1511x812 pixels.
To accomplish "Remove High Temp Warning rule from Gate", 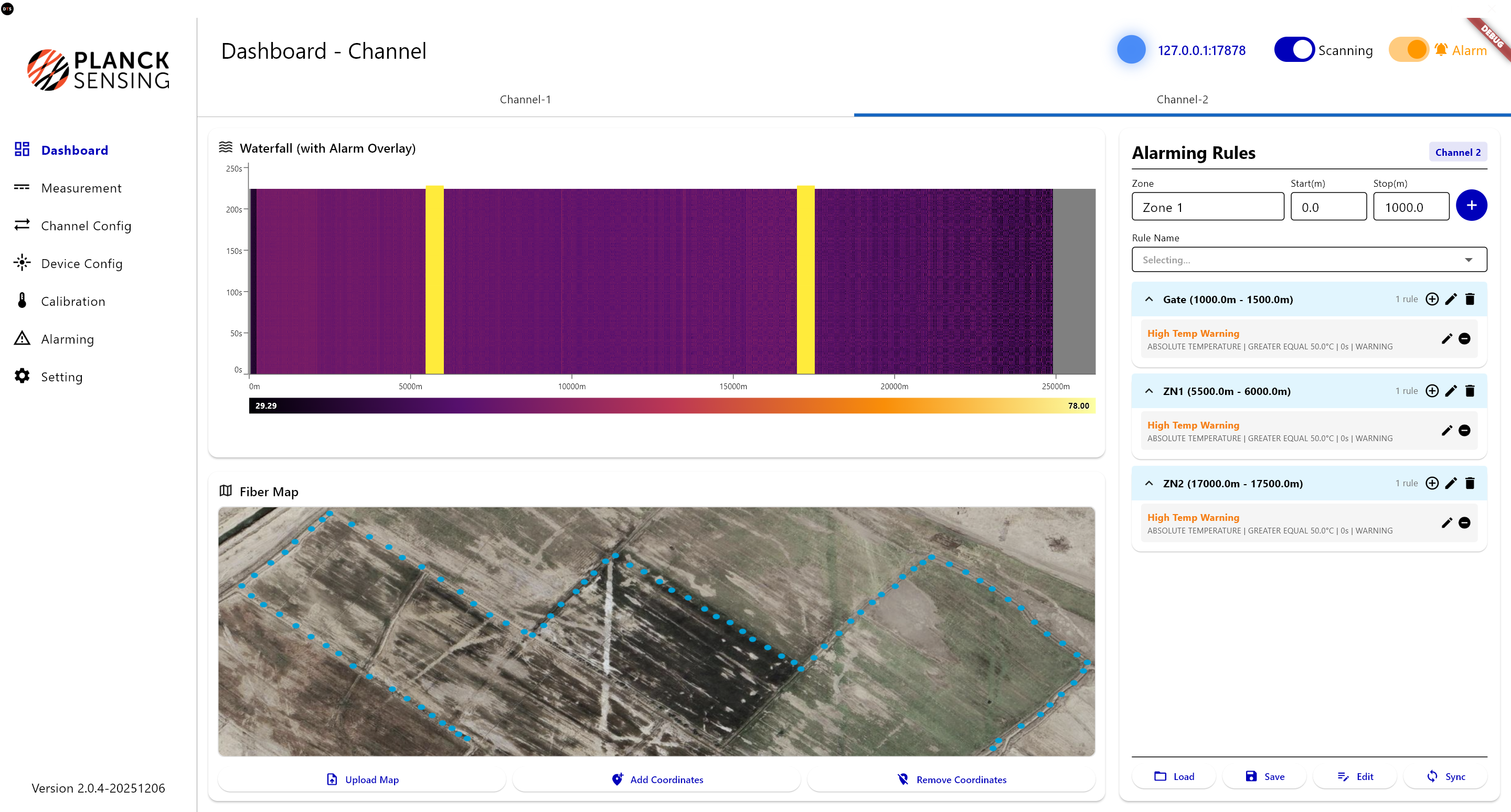I will point(1464,339).
